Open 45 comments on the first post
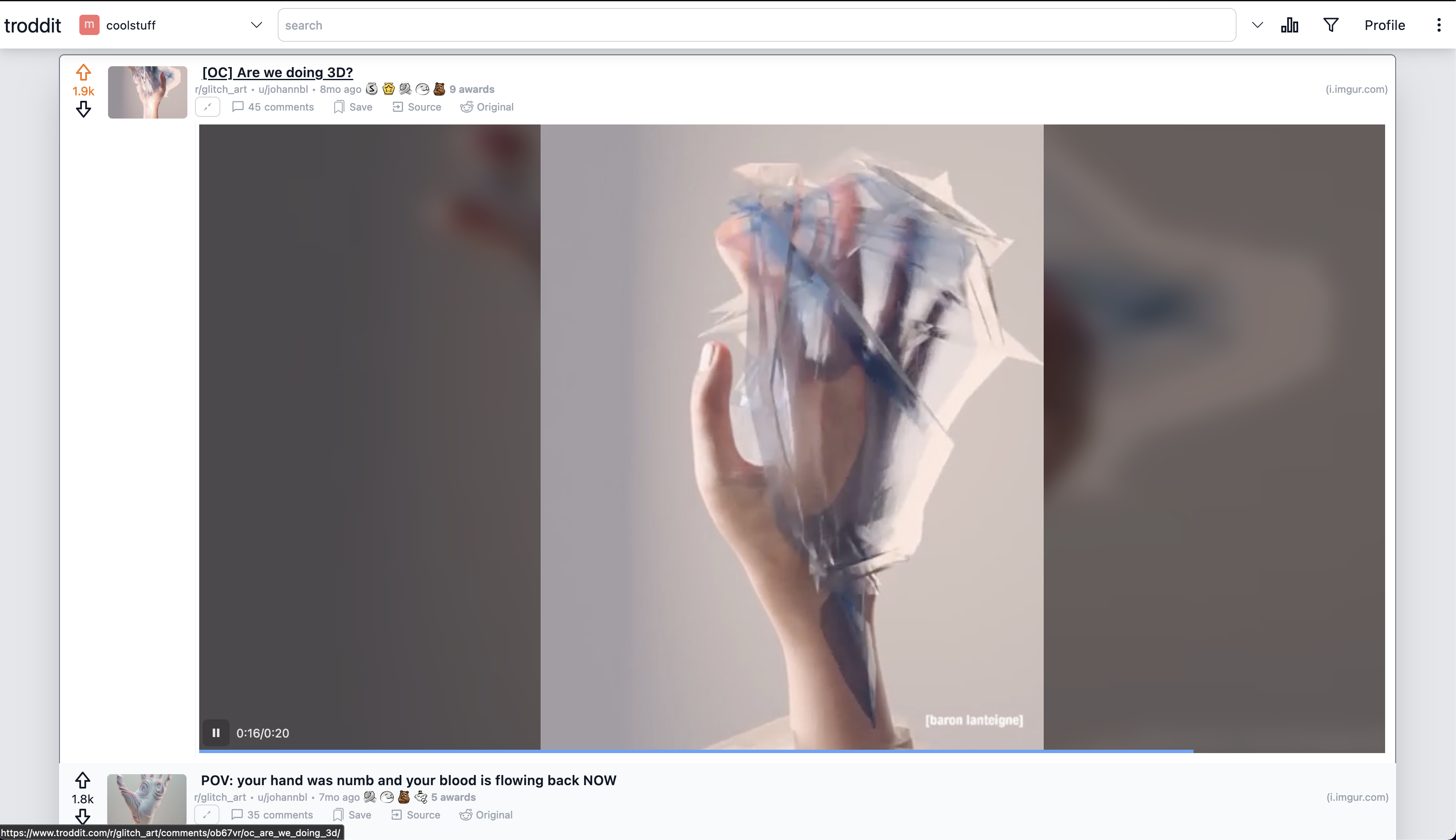Image resolution: width=1456 pixels, height=840 pixels. coord(272,107)
